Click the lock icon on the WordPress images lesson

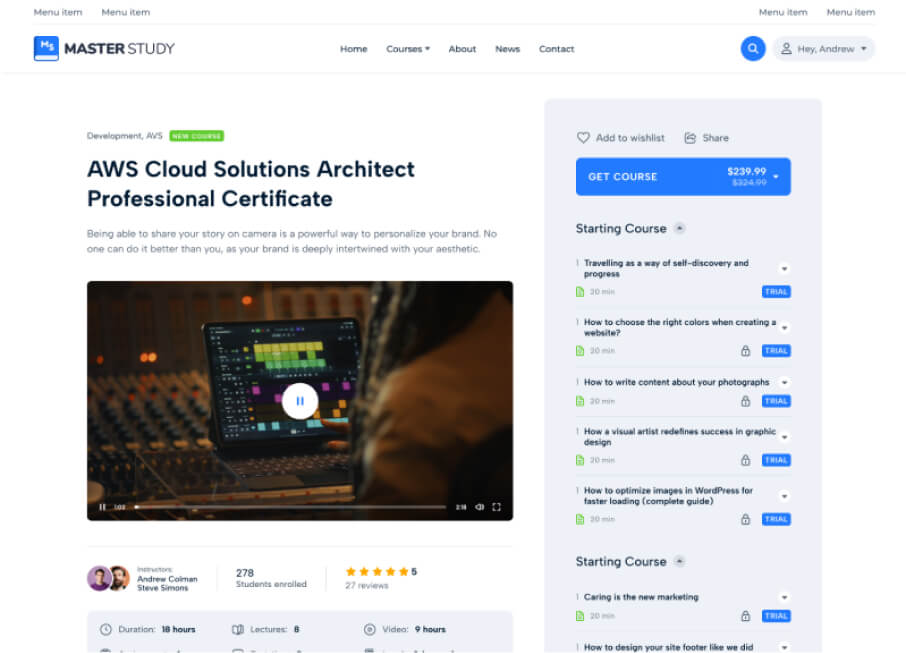745,520
